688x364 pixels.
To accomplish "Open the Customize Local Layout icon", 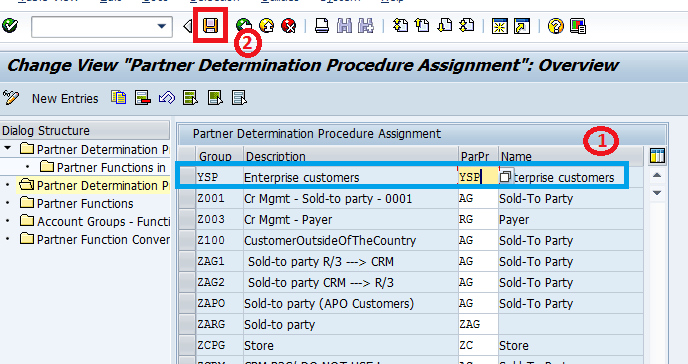I will tap(578, 26).
